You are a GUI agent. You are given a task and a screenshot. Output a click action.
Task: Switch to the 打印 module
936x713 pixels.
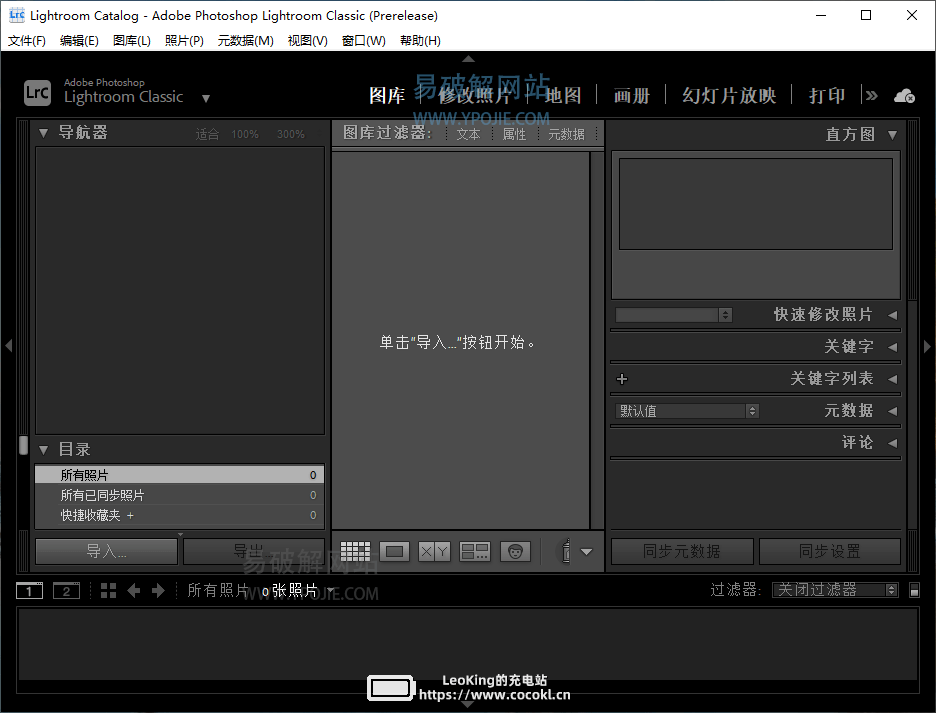click(x=827, y=96)
